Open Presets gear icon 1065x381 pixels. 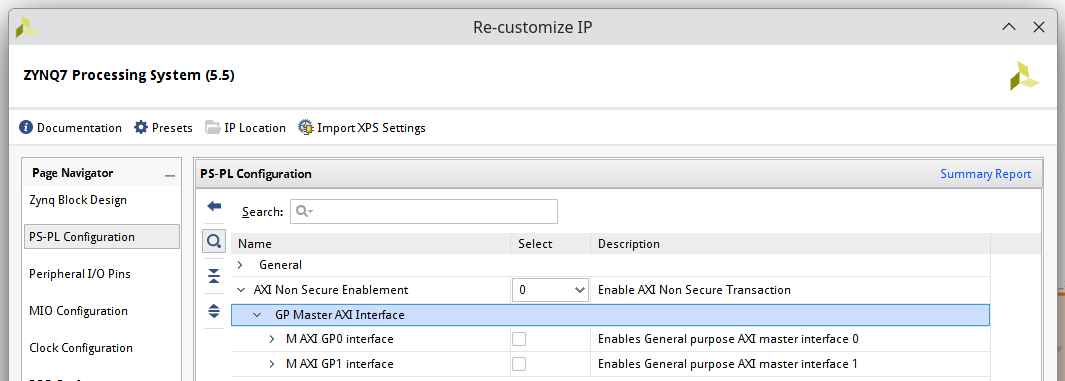point(141,128)
